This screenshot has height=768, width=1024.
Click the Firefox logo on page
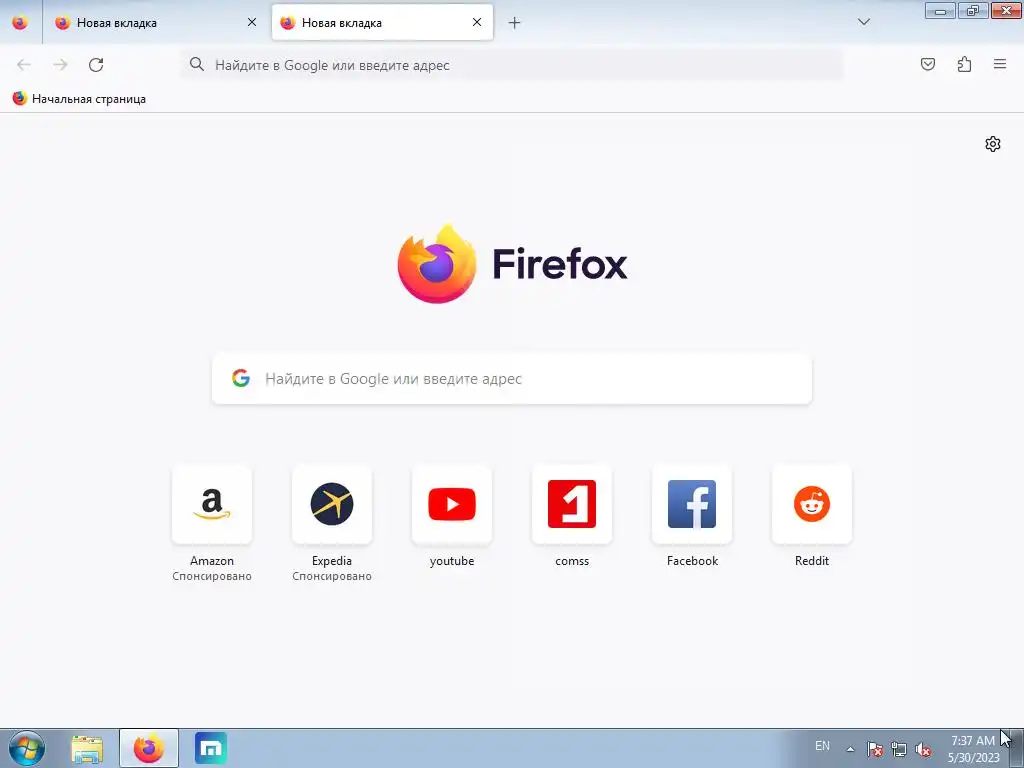[x=512, y=264]
